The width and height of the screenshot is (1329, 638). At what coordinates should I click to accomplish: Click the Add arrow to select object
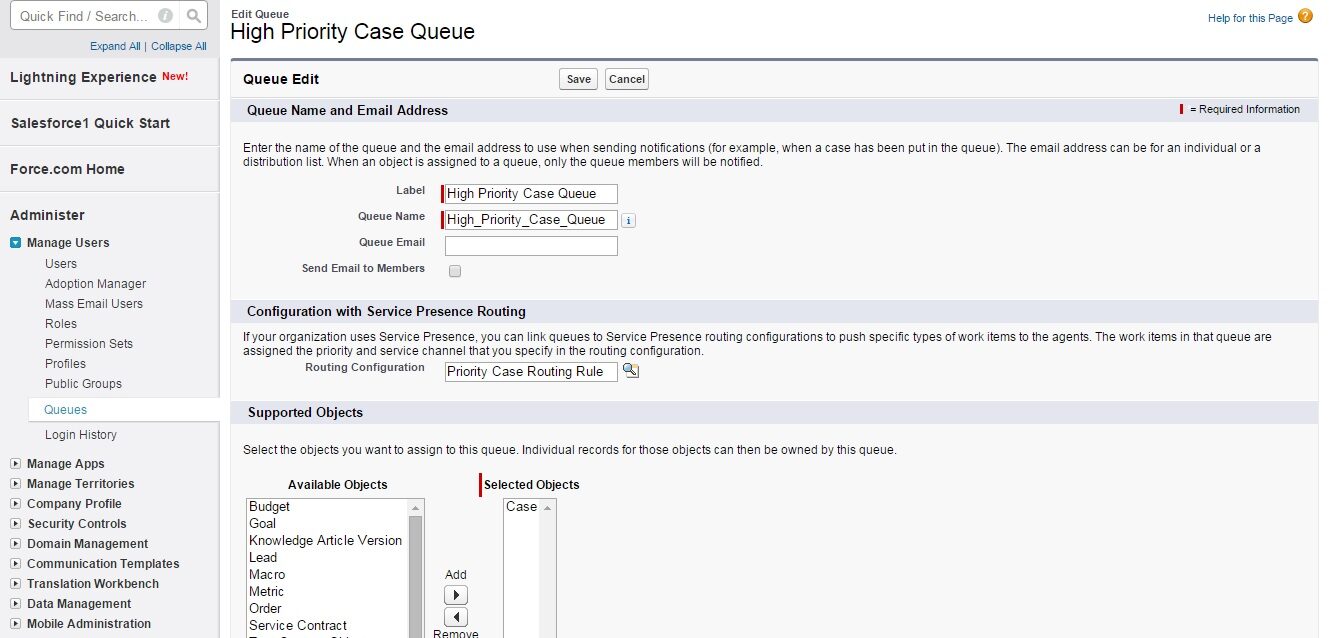pos(455,596)
